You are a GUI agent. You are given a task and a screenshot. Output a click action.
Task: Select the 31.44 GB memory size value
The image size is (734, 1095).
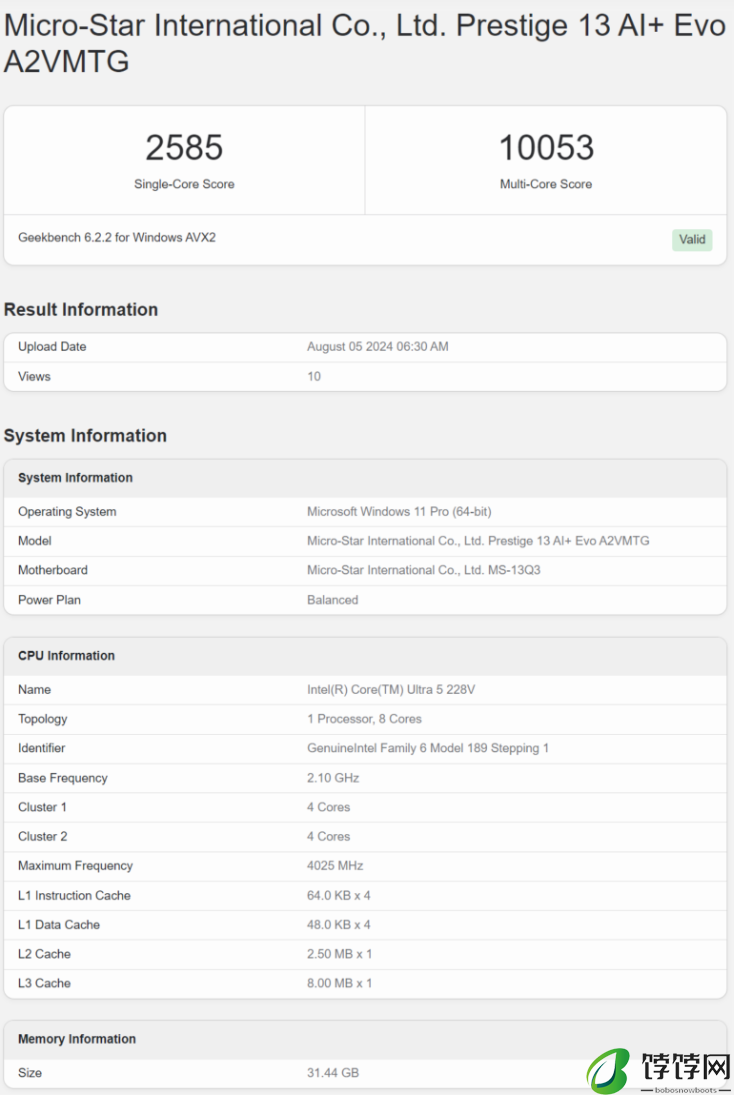click(x=333, y=1073)
